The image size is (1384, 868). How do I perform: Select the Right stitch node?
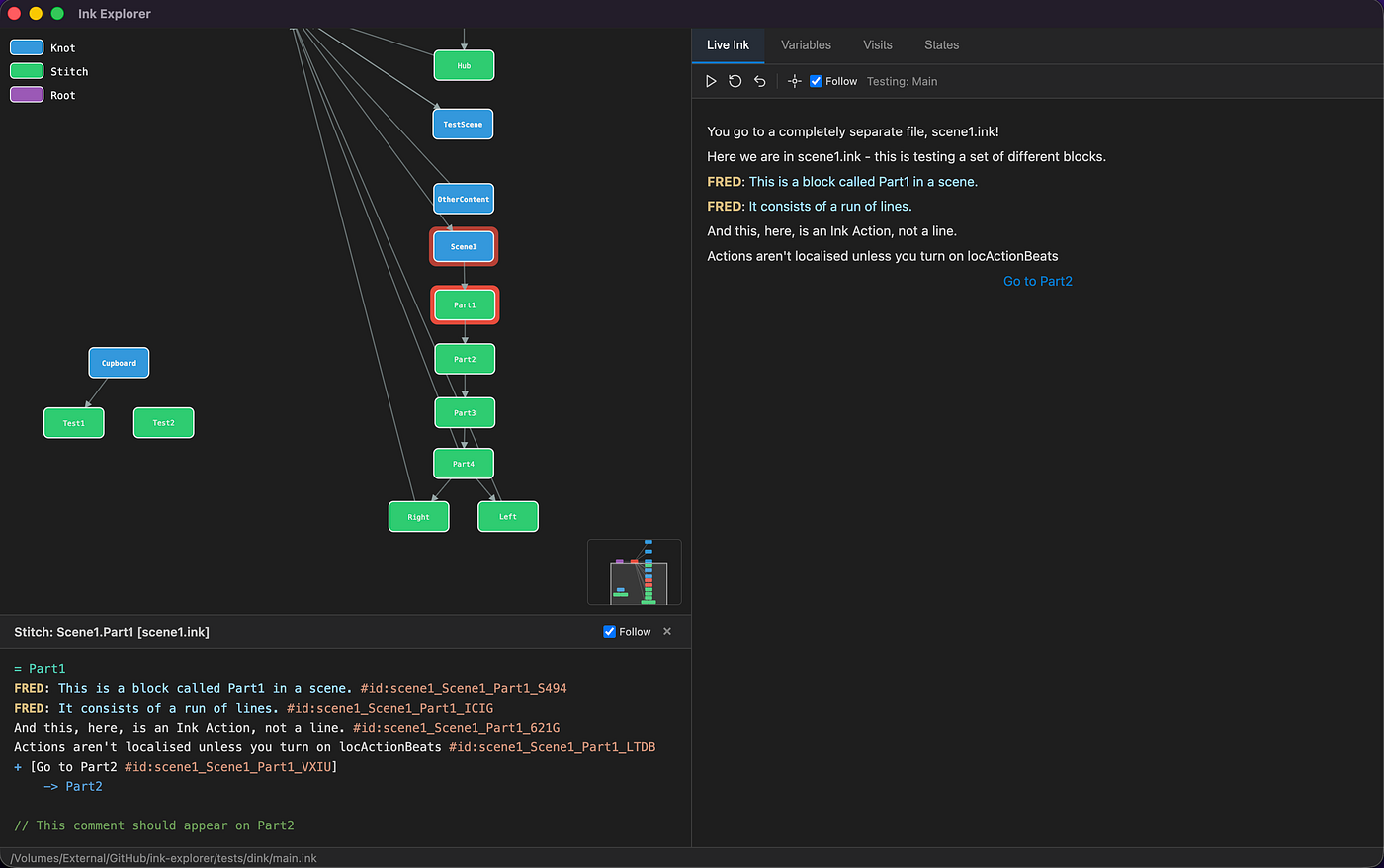pos(419,516)
